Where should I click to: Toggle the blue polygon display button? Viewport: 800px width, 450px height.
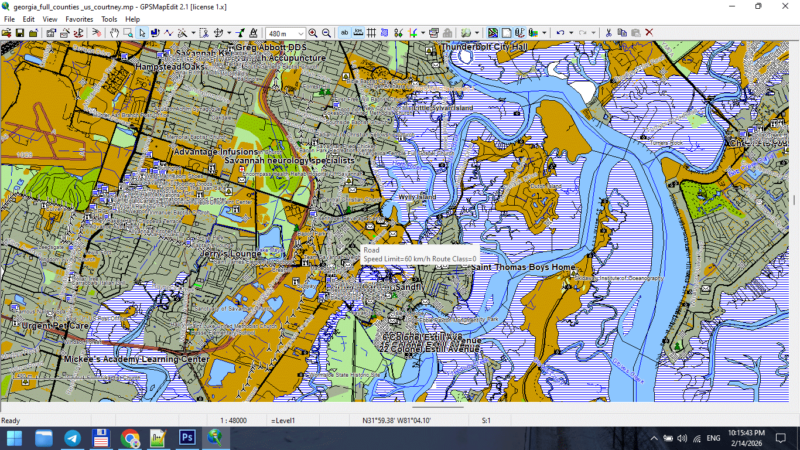pos(385,33)
